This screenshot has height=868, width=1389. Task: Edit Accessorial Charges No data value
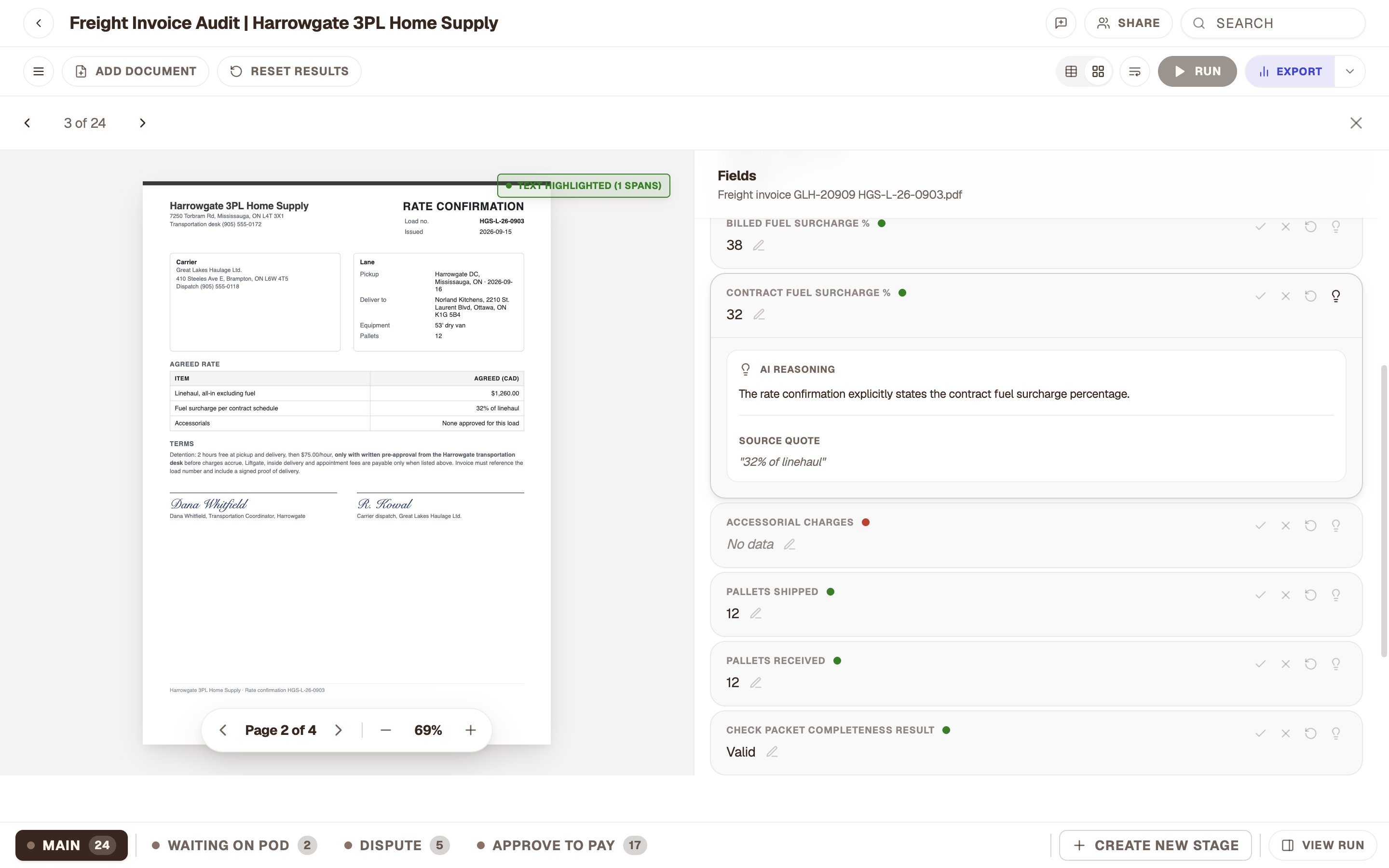click(790, 544)
